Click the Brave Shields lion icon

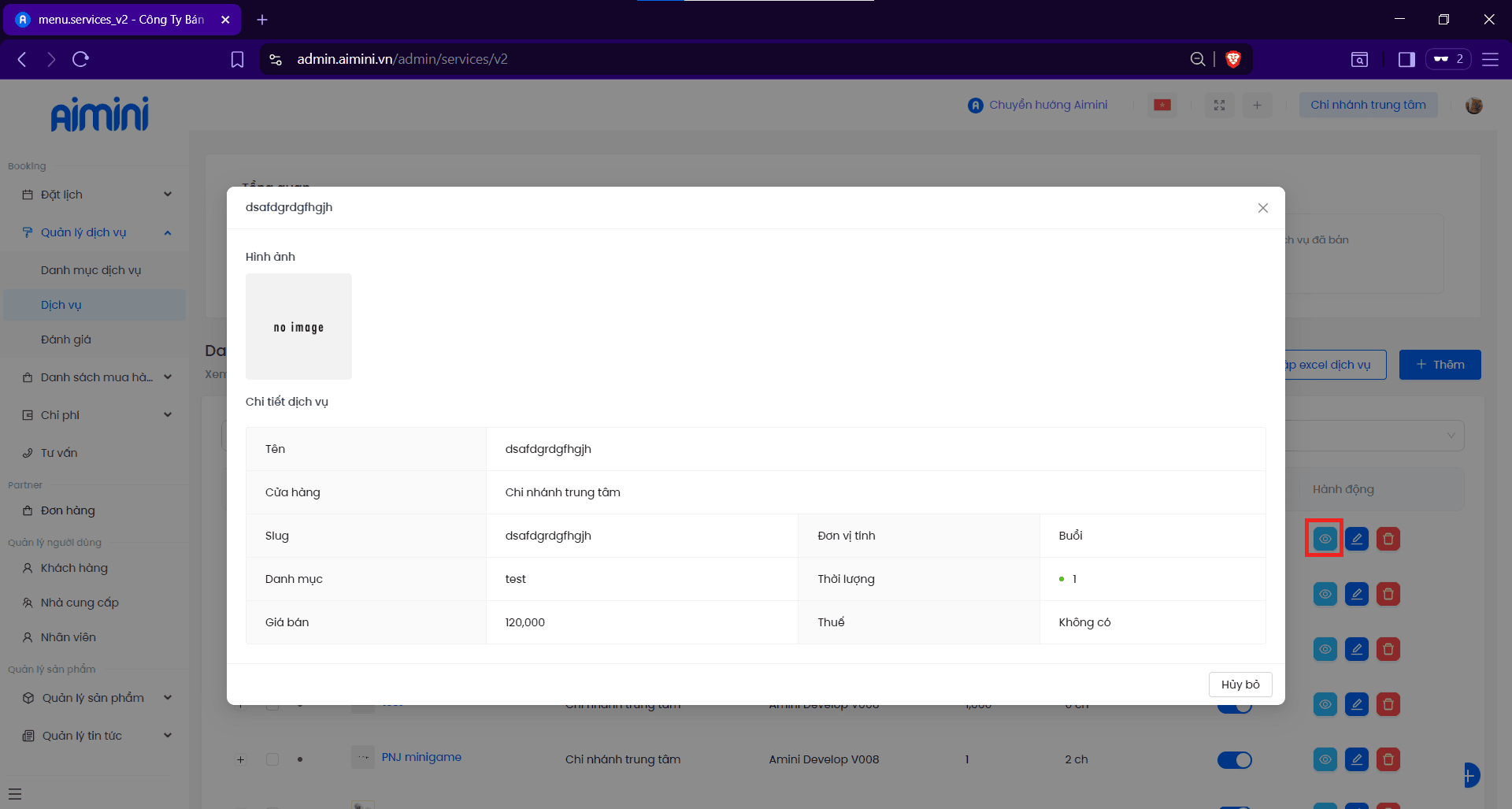1233,59
